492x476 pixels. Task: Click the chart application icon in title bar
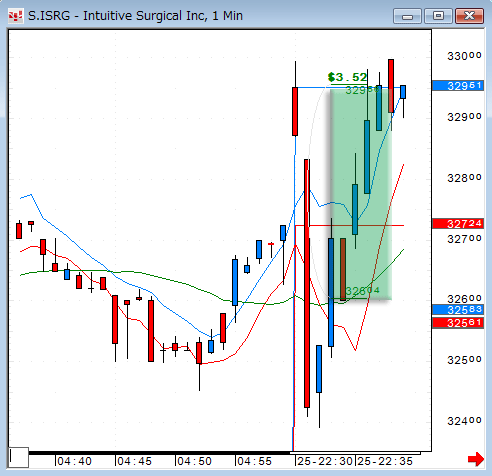pos(16,16)
